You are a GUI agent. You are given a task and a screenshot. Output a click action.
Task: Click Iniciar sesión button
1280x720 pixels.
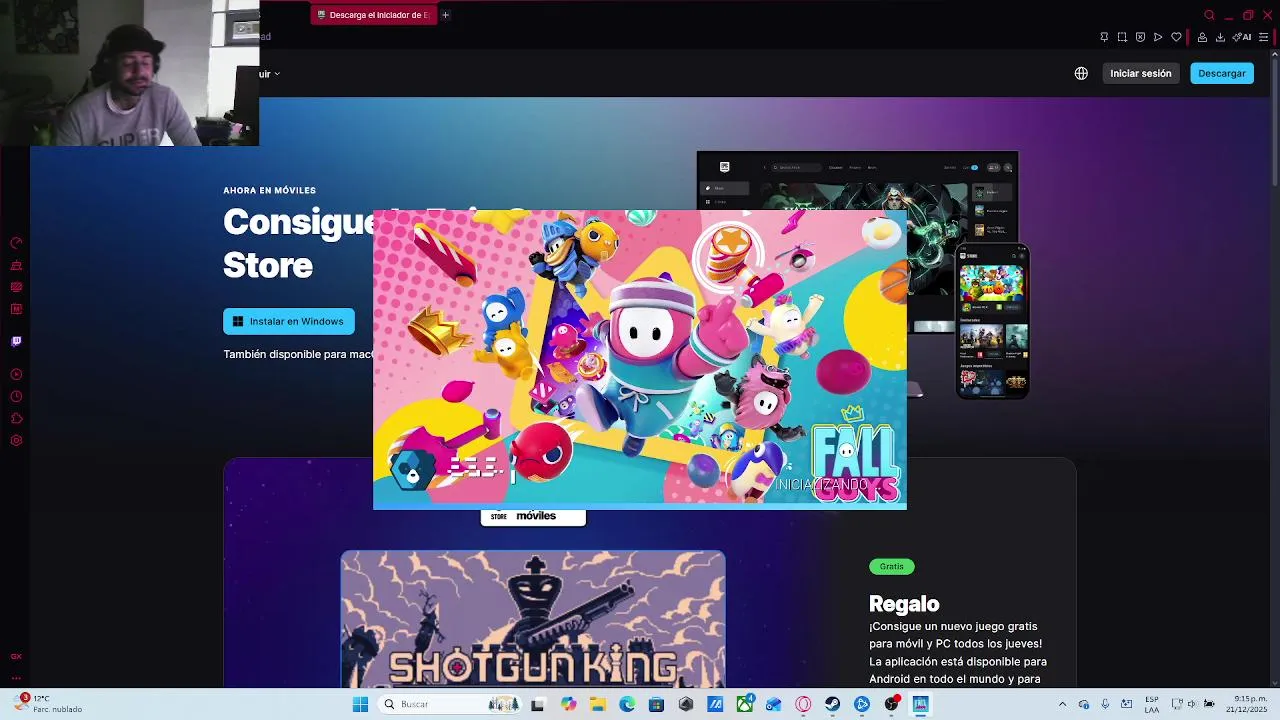pos(1140,73)
